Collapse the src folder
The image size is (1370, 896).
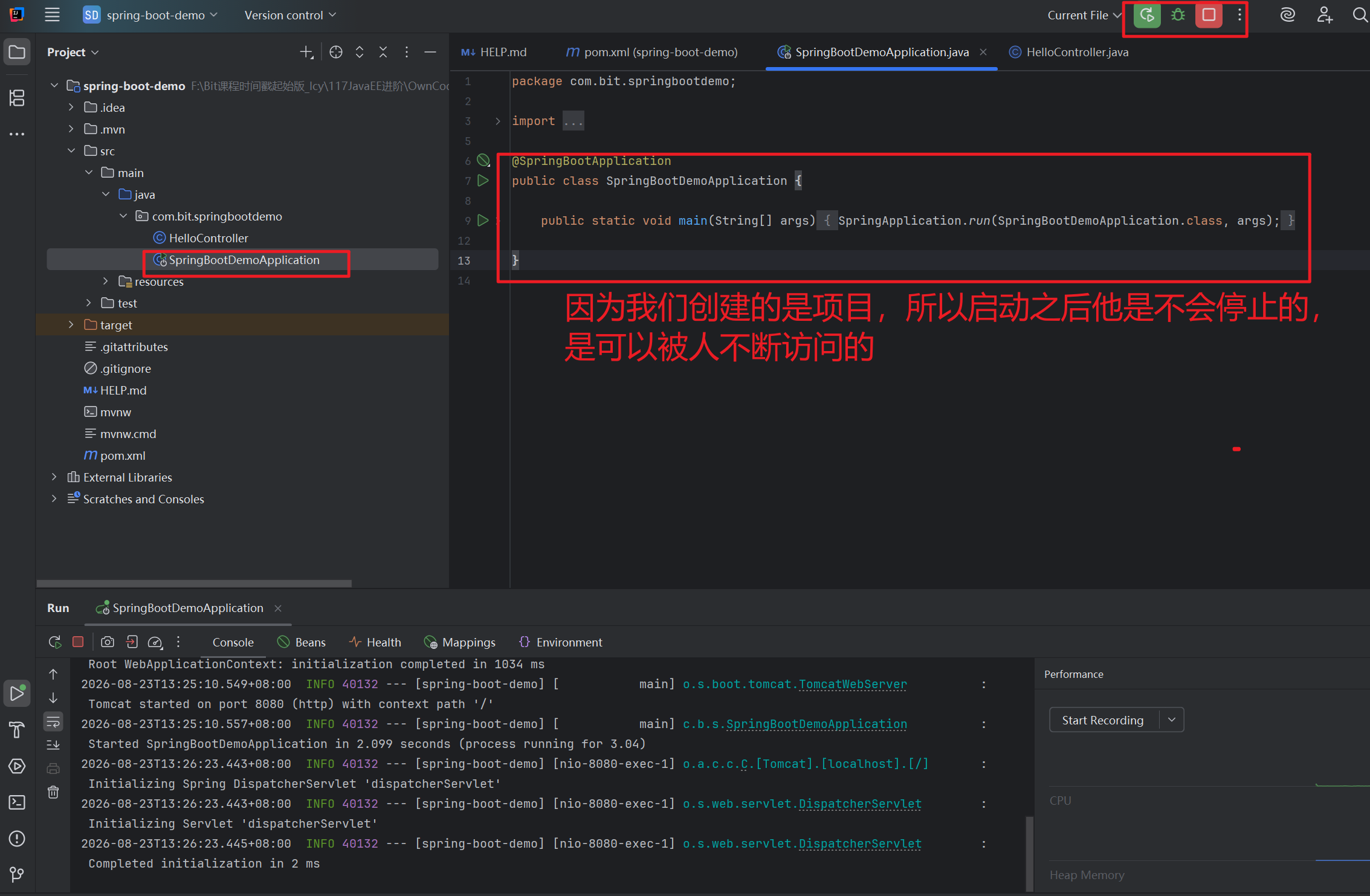coord(71,150)
